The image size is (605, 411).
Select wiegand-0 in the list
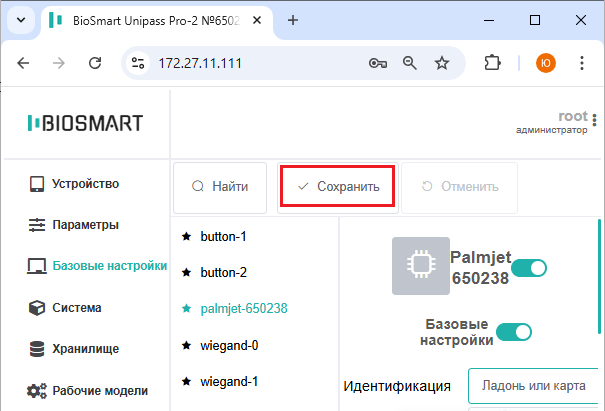(x=229, y=345)
